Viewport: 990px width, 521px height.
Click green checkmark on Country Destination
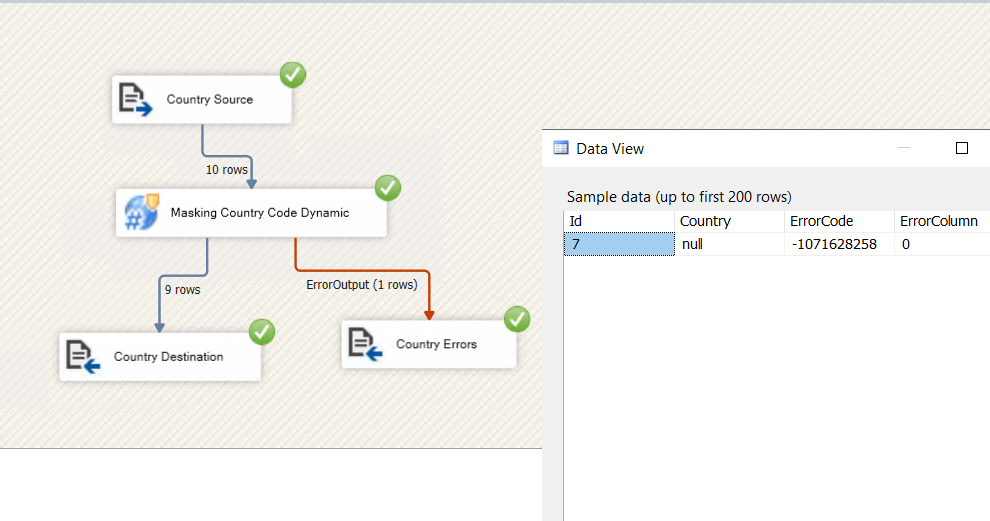click(262, 331)
